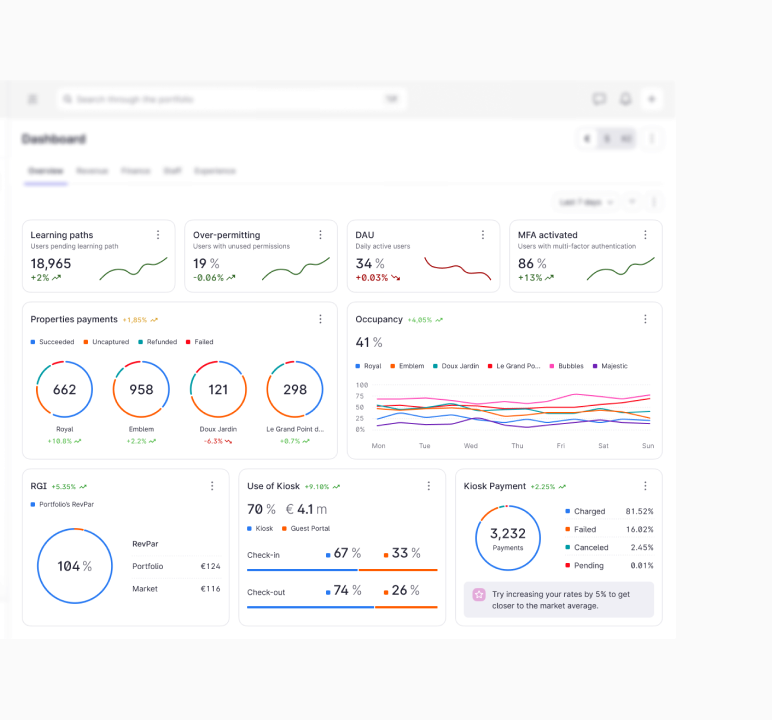Open the Over-permitting card three-dot menu
772x720 pixels.
coord(320,235)
